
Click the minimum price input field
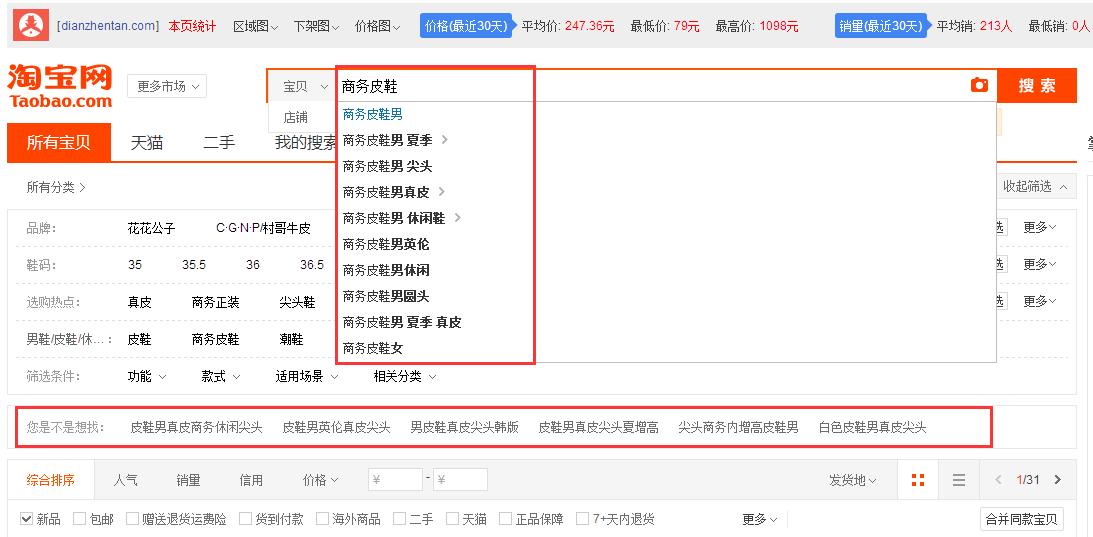click(x=395, y=480)
